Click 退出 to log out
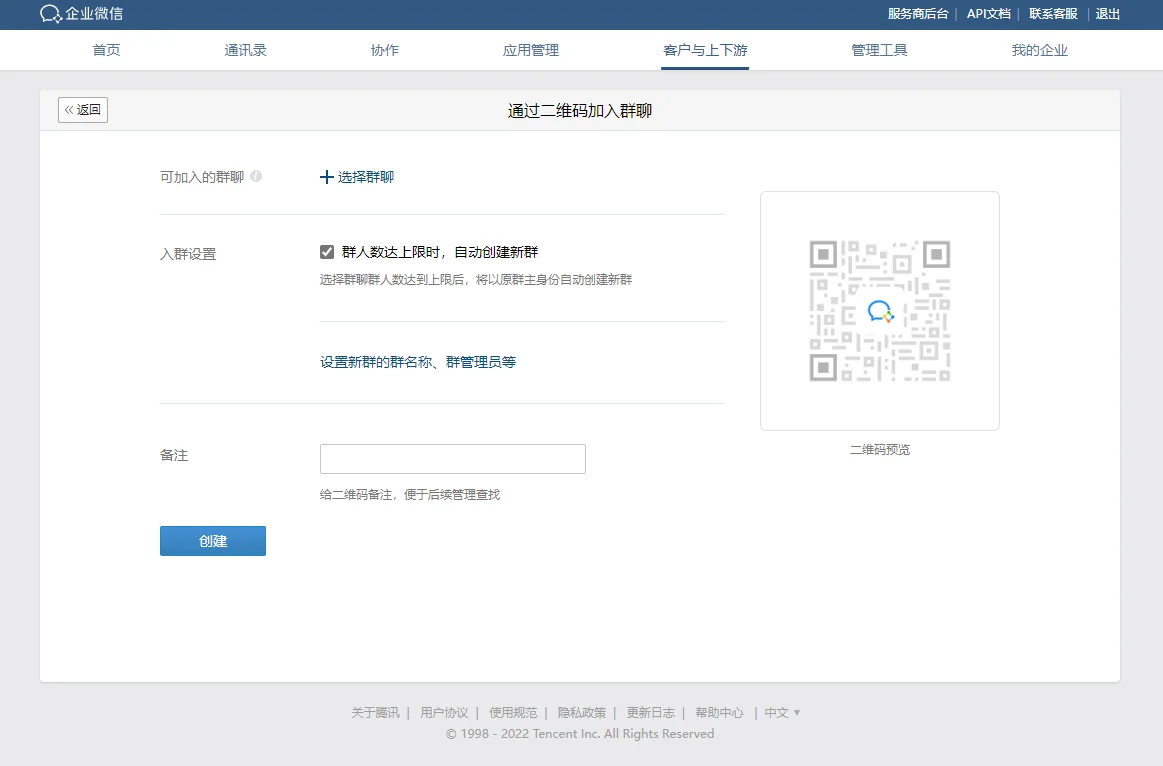The width and height of the screenshot is (1163, 766). [1107, 14]
